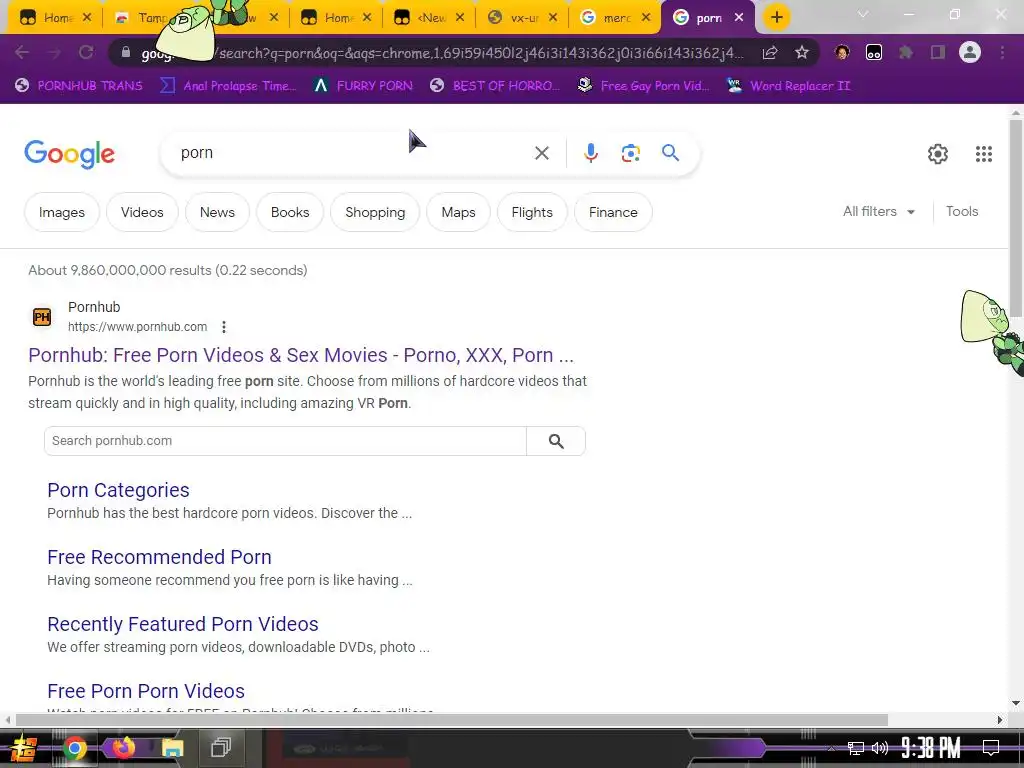The image size is (1024, 768).
Task: Click the site search magnifier button
Action: click(x=556, y=441)
